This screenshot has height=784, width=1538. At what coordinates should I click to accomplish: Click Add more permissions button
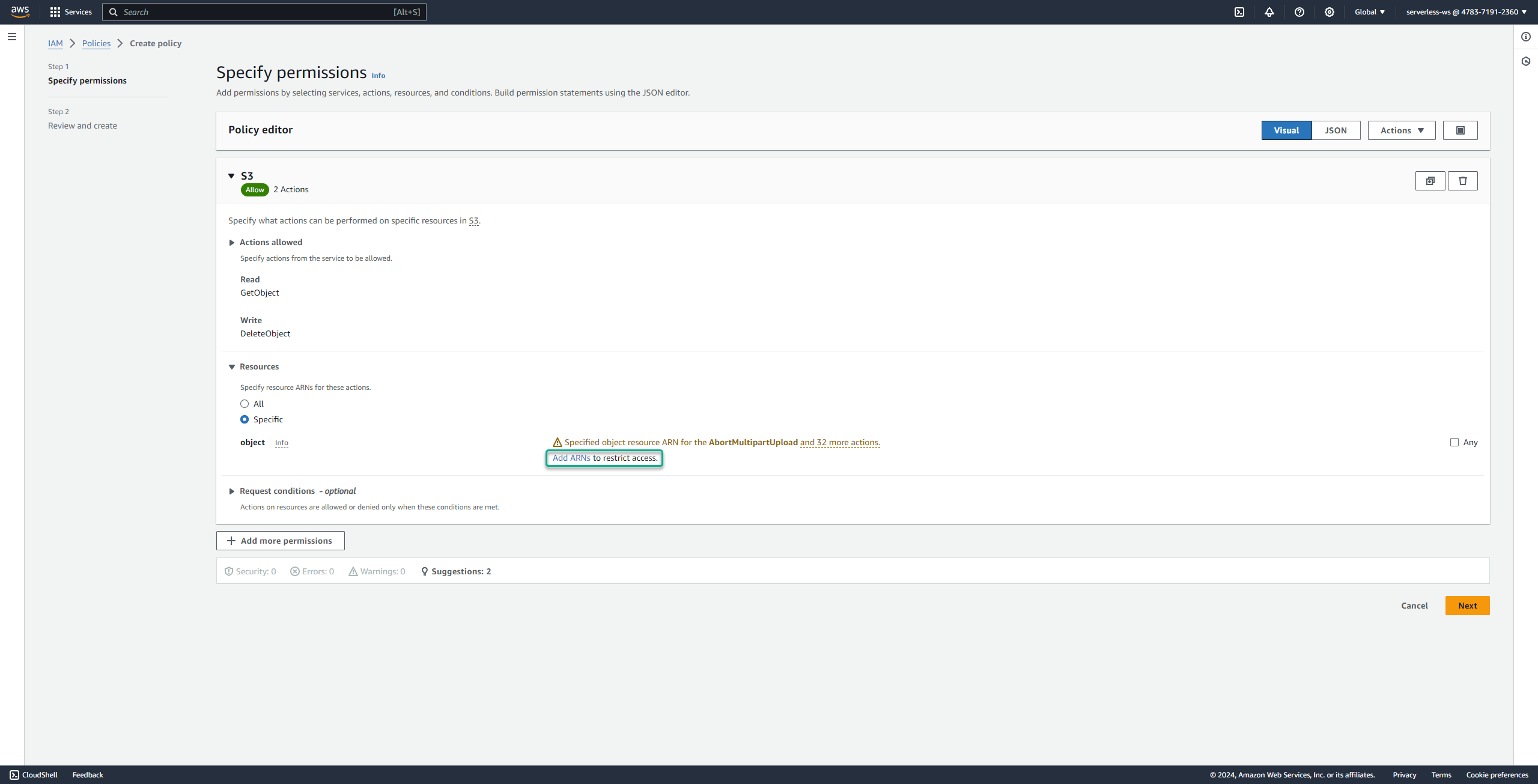(281, 541)
